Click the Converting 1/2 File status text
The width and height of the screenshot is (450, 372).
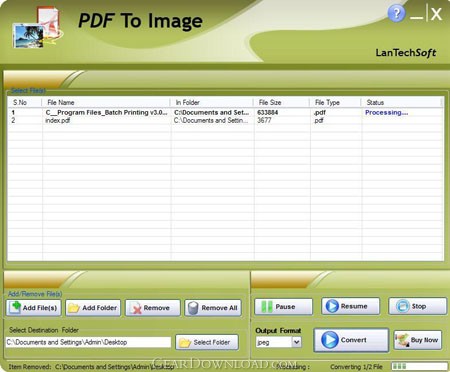pos(356,367)
